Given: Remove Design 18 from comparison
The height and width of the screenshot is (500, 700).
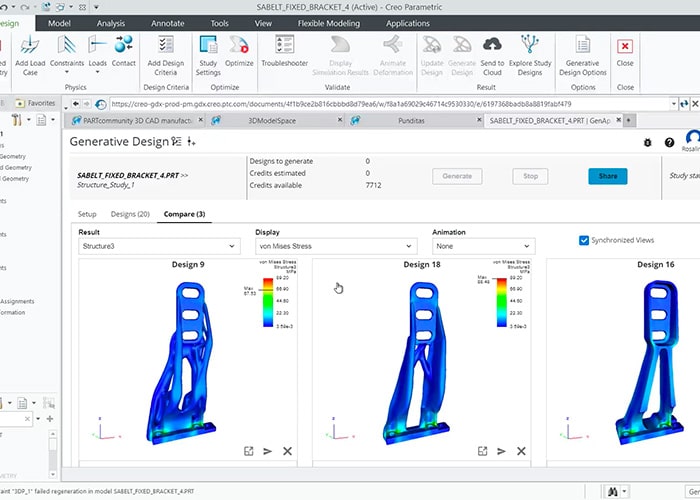Looking at the screenshot, I should [521, 451].
